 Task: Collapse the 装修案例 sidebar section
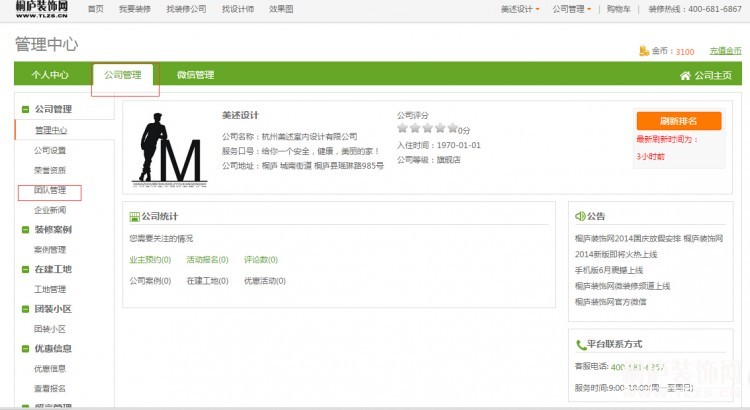click(x=25, y=229)
